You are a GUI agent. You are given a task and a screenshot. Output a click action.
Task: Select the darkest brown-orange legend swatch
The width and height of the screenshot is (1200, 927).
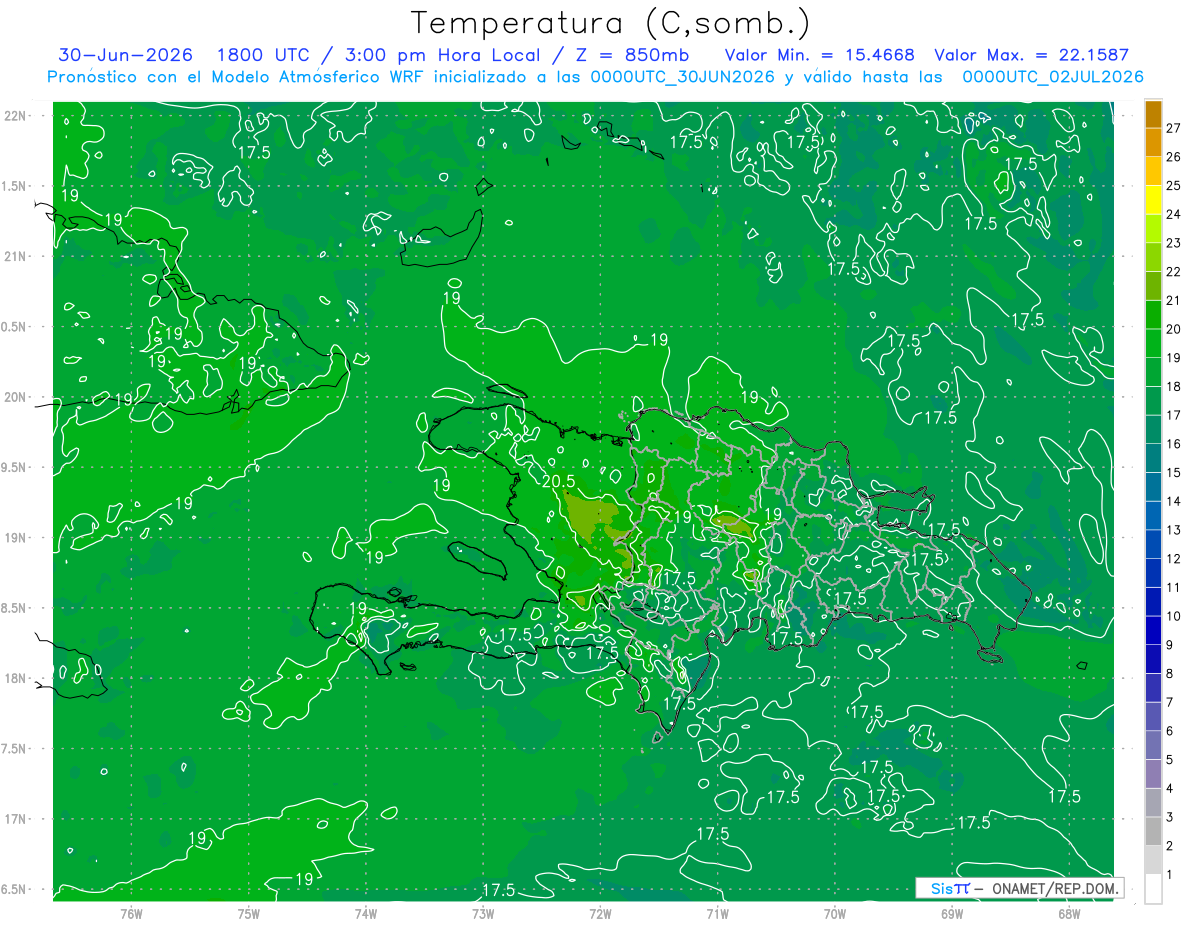click(x=1153, y=114)
